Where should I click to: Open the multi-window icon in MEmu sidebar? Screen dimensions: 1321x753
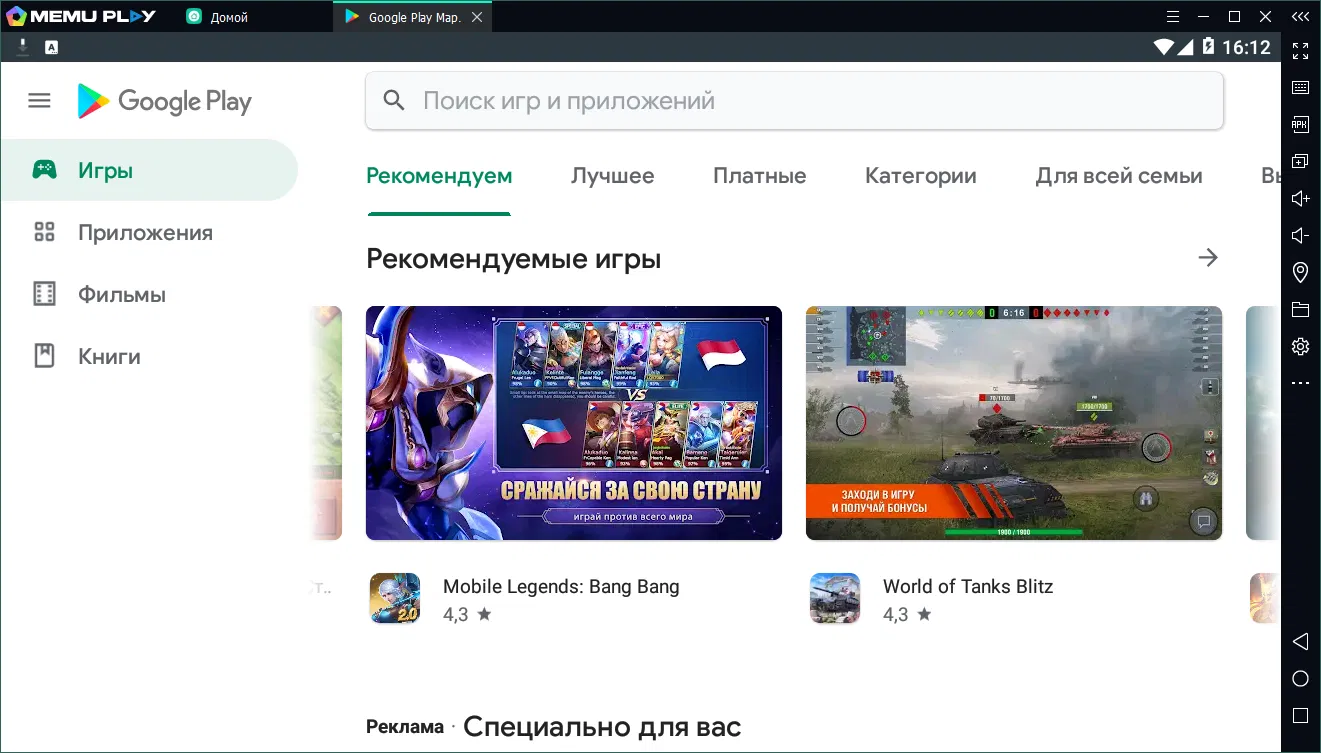pos(1300,161)
